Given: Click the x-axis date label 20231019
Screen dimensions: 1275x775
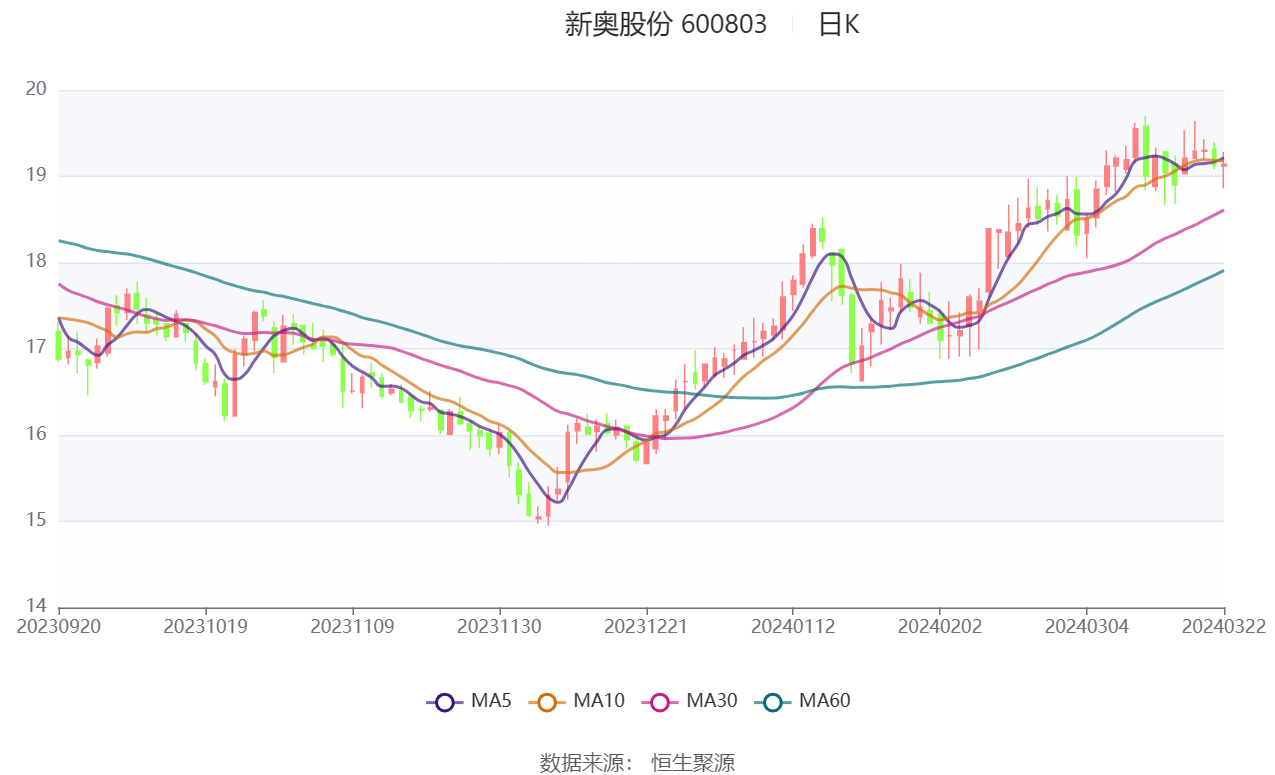Looking at the screenshot, I should point(206,627).
